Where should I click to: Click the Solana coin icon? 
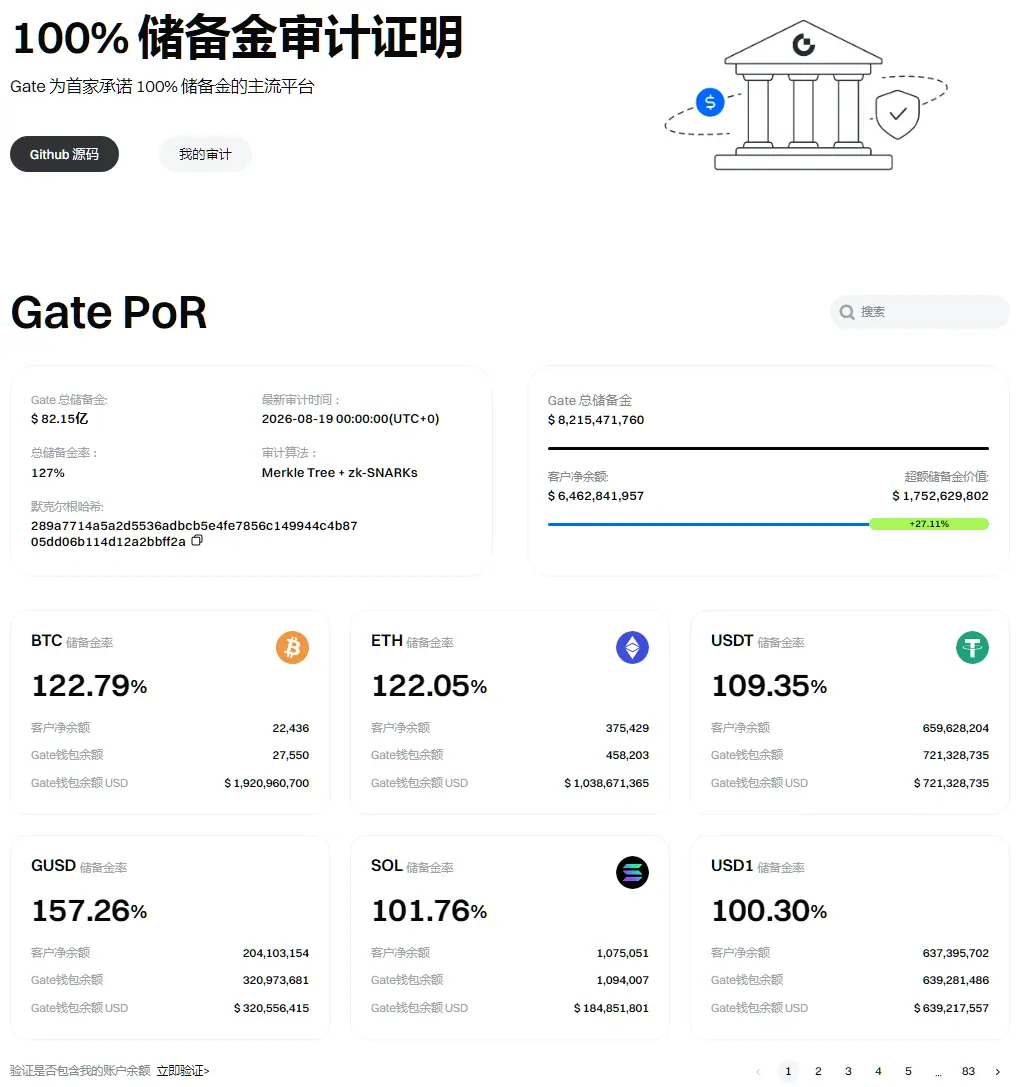(x=632, y=872)
